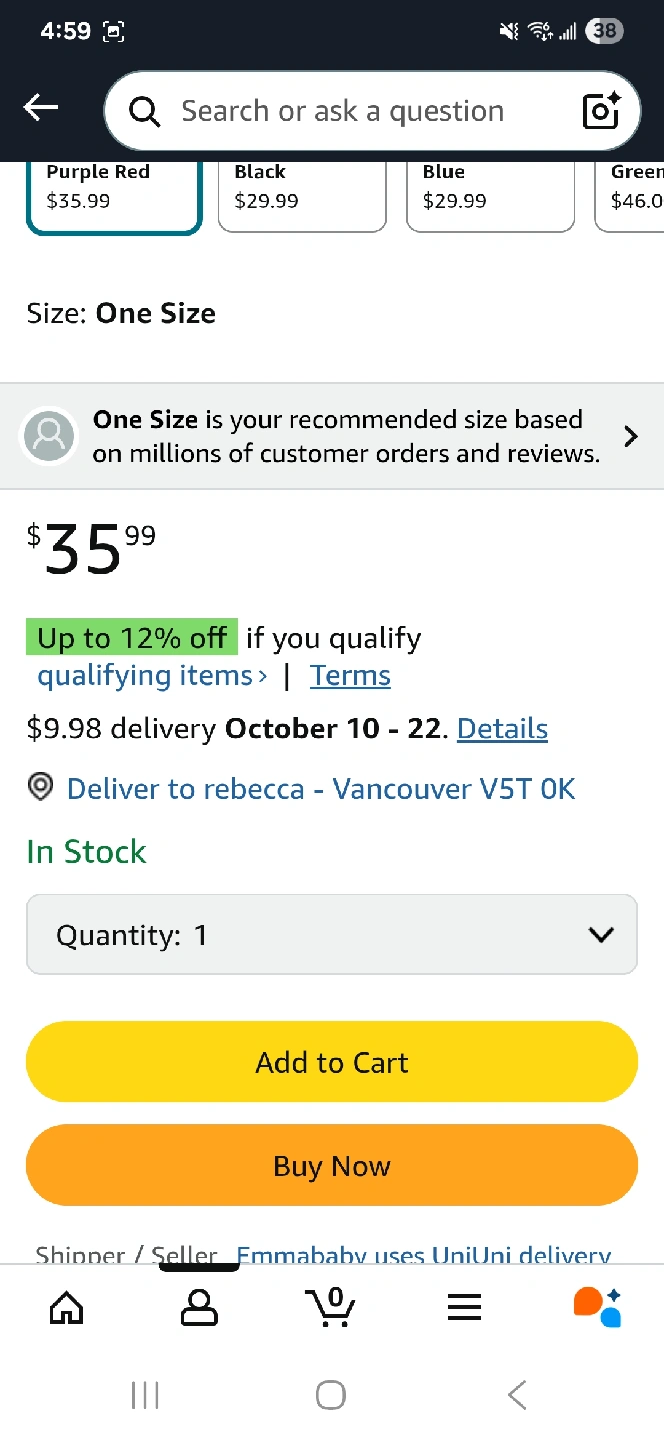Choose the Black $29.99 color option
The image size is (664, 1440).
coord(302,192)
